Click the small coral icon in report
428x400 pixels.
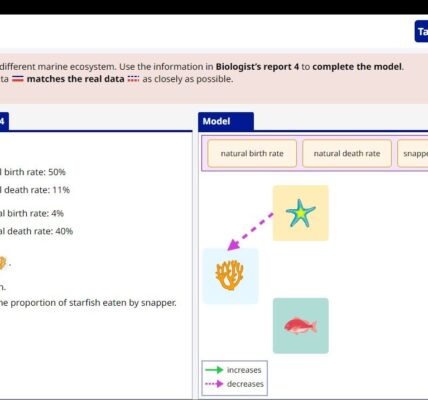[2, 263]
